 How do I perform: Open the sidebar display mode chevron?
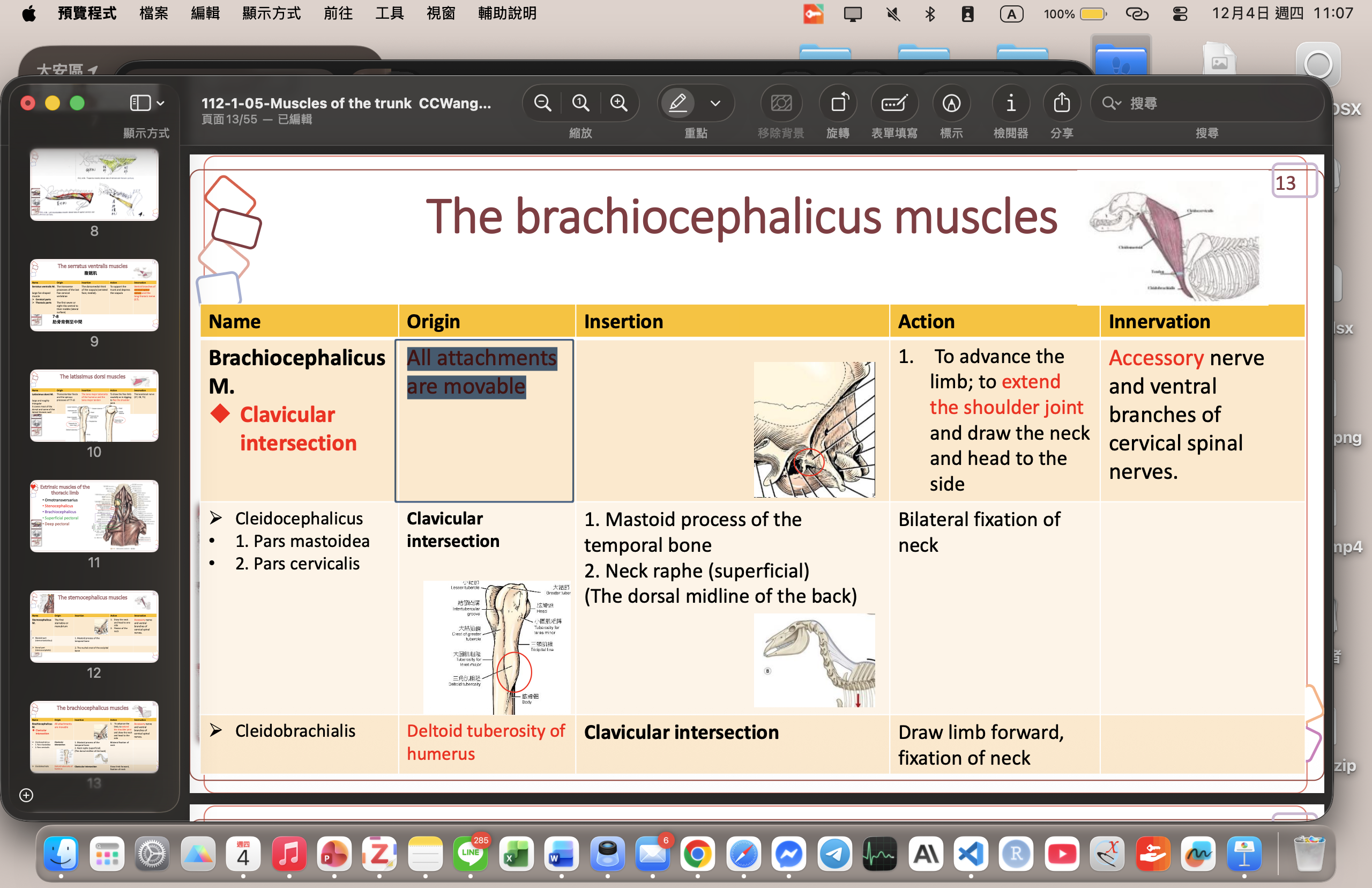pos(161,103)
